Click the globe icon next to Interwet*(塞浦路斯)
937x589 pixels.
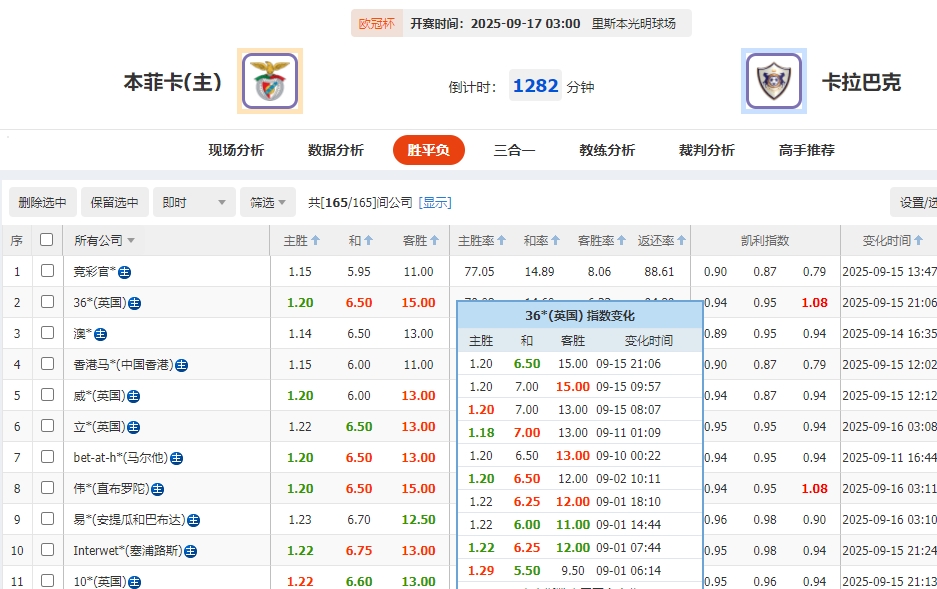point(190,550)
